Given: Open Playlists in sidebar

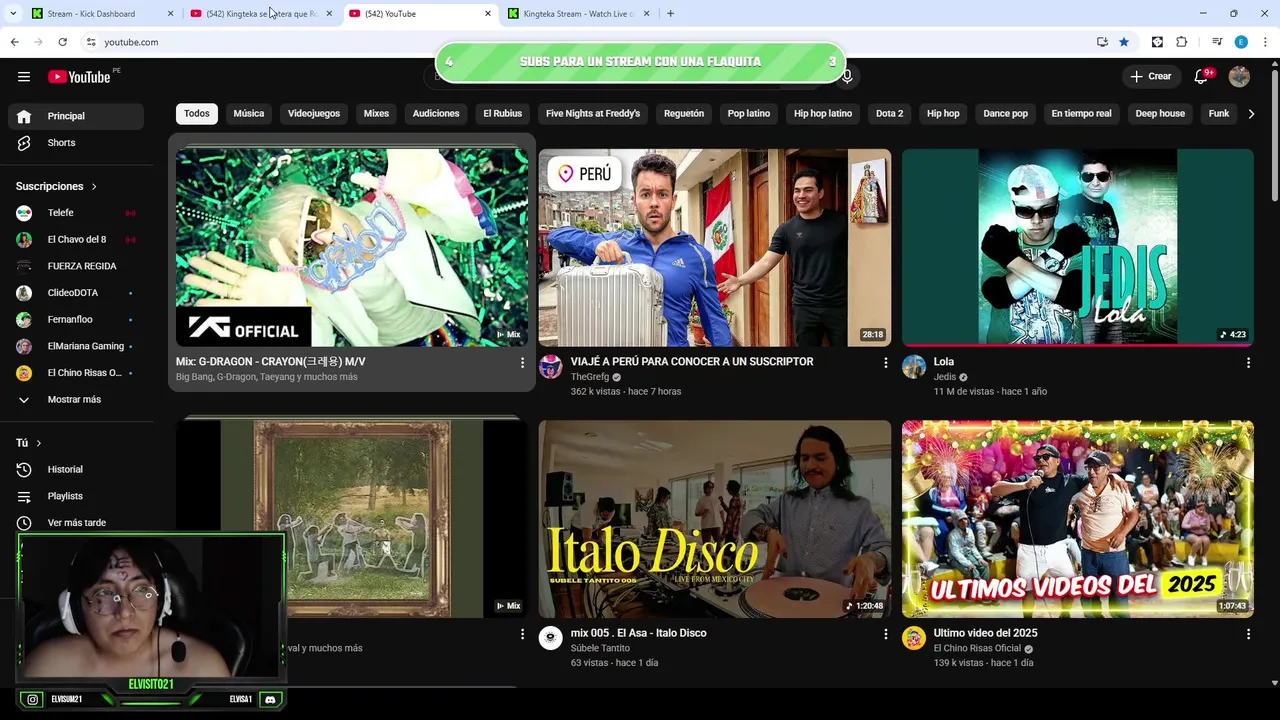Looking at the screenshot, I should [x=76, y=496].
